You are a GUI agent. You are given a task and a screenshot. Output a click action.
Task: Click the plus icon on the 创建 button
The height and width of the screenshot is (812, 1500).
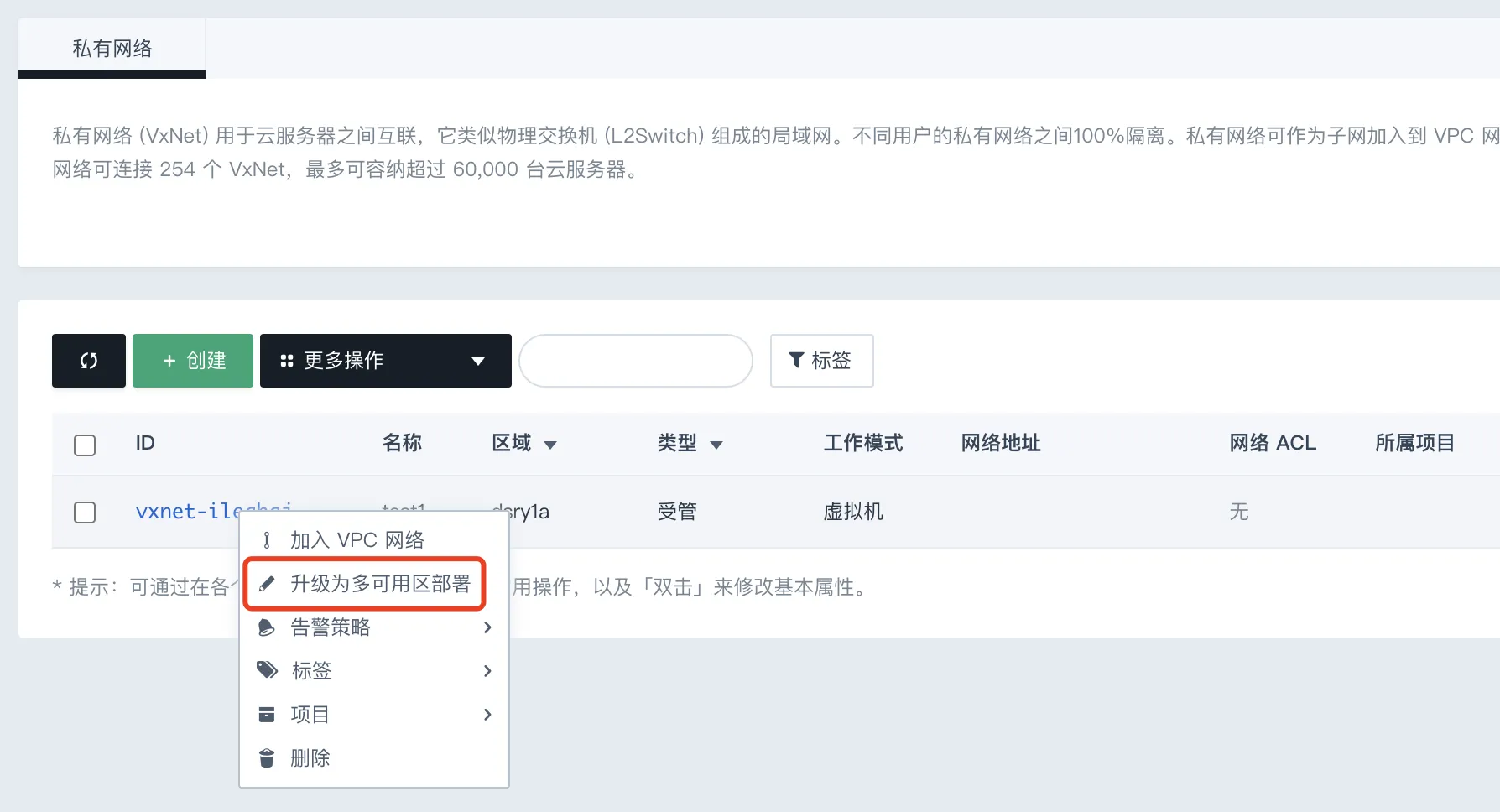(x=170, y=361)
